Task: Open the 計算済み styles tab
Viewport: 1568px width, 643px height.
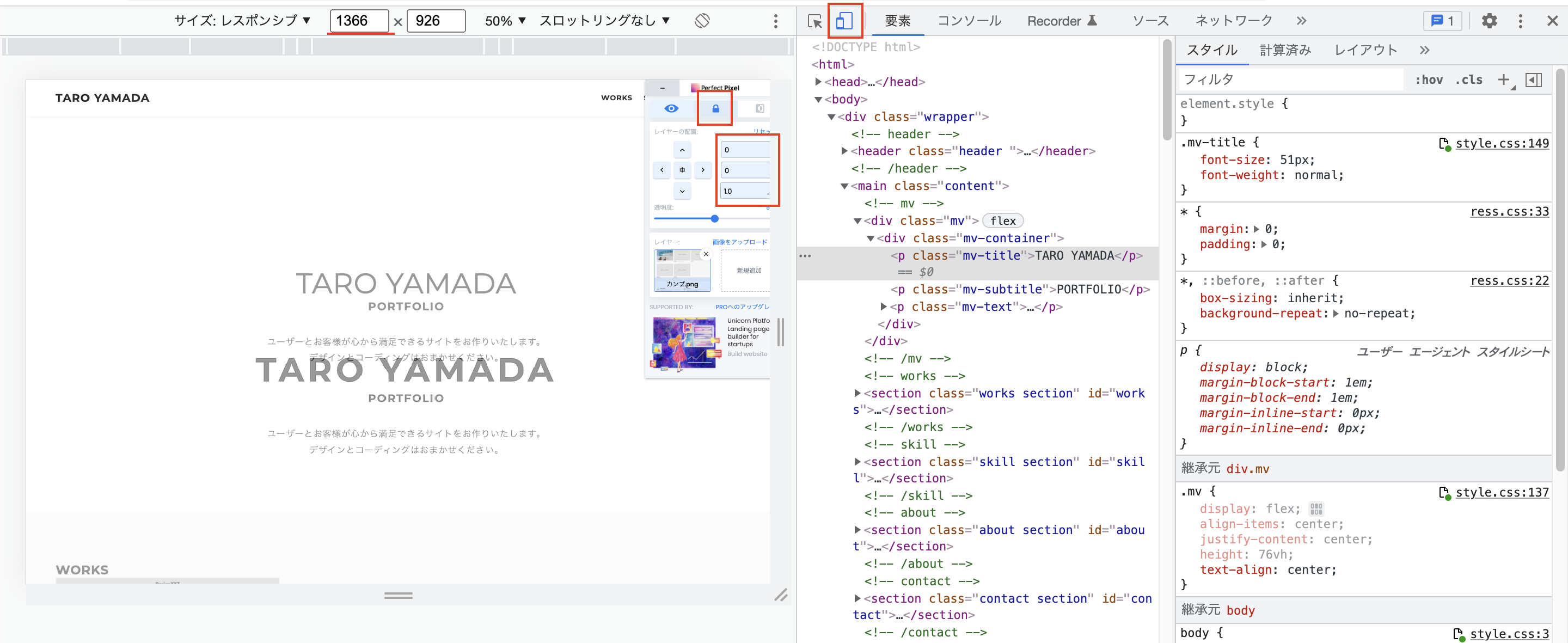Action: [1284, 50]
